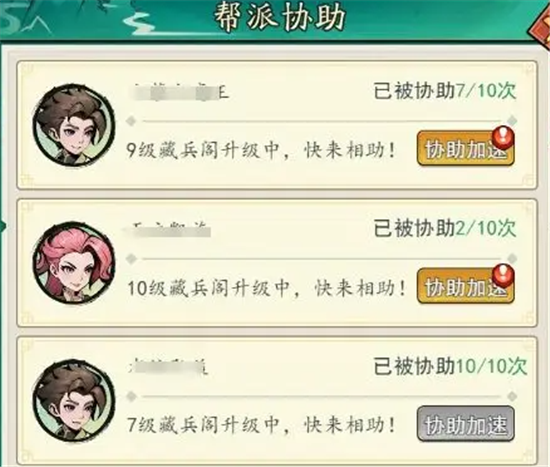Click blurred player name in second card

(x=167, y=230)
